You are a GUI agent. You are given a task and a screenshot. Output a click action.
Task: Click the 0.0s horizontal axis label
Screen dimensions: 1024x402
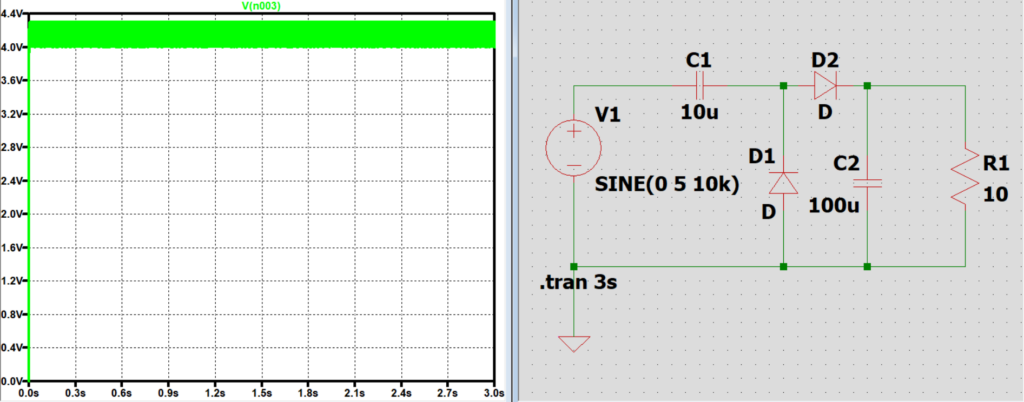tap(29, 394)
